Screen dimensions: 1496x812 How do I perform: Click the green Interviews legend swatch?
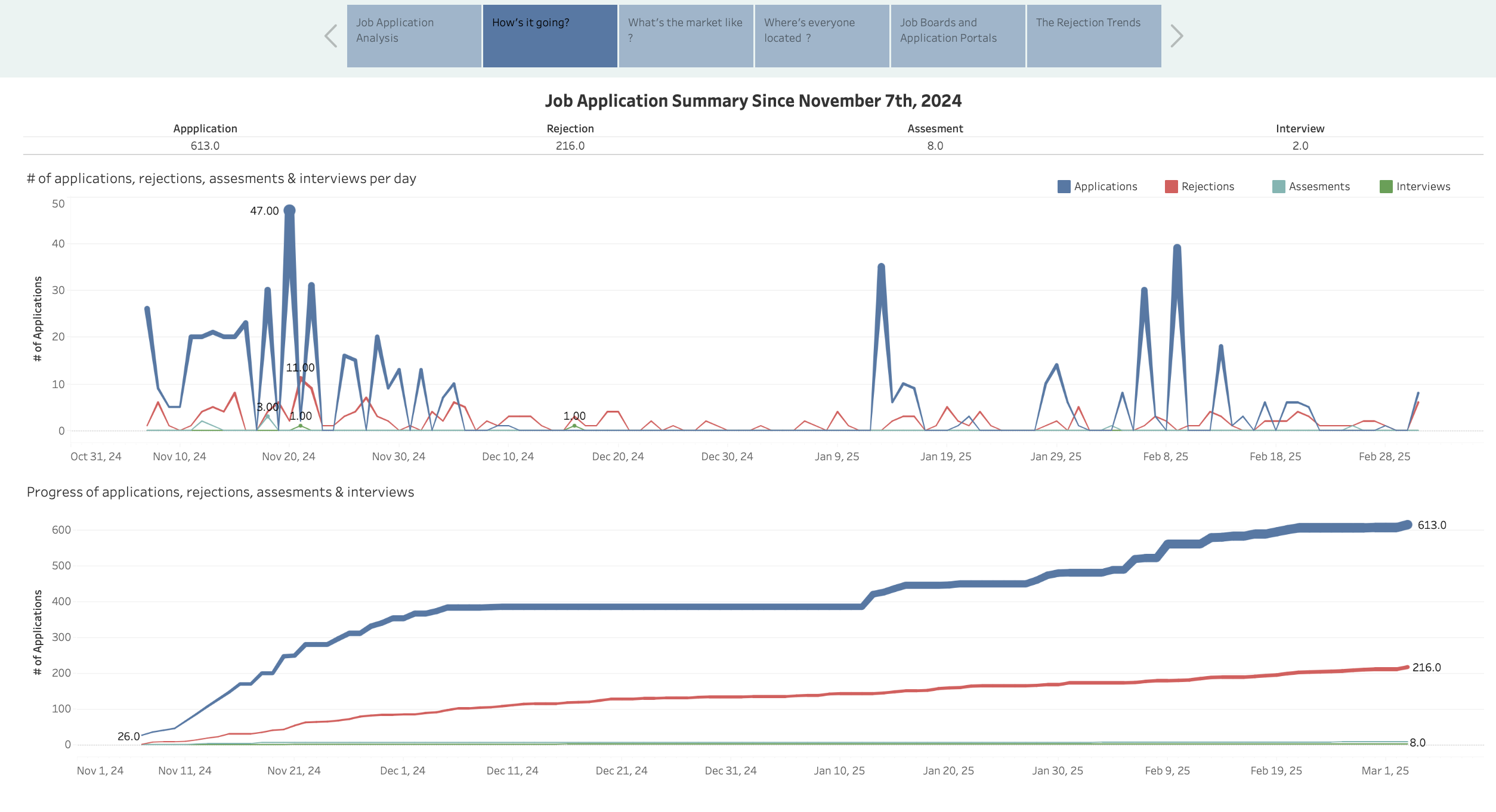coord(1386,187)
